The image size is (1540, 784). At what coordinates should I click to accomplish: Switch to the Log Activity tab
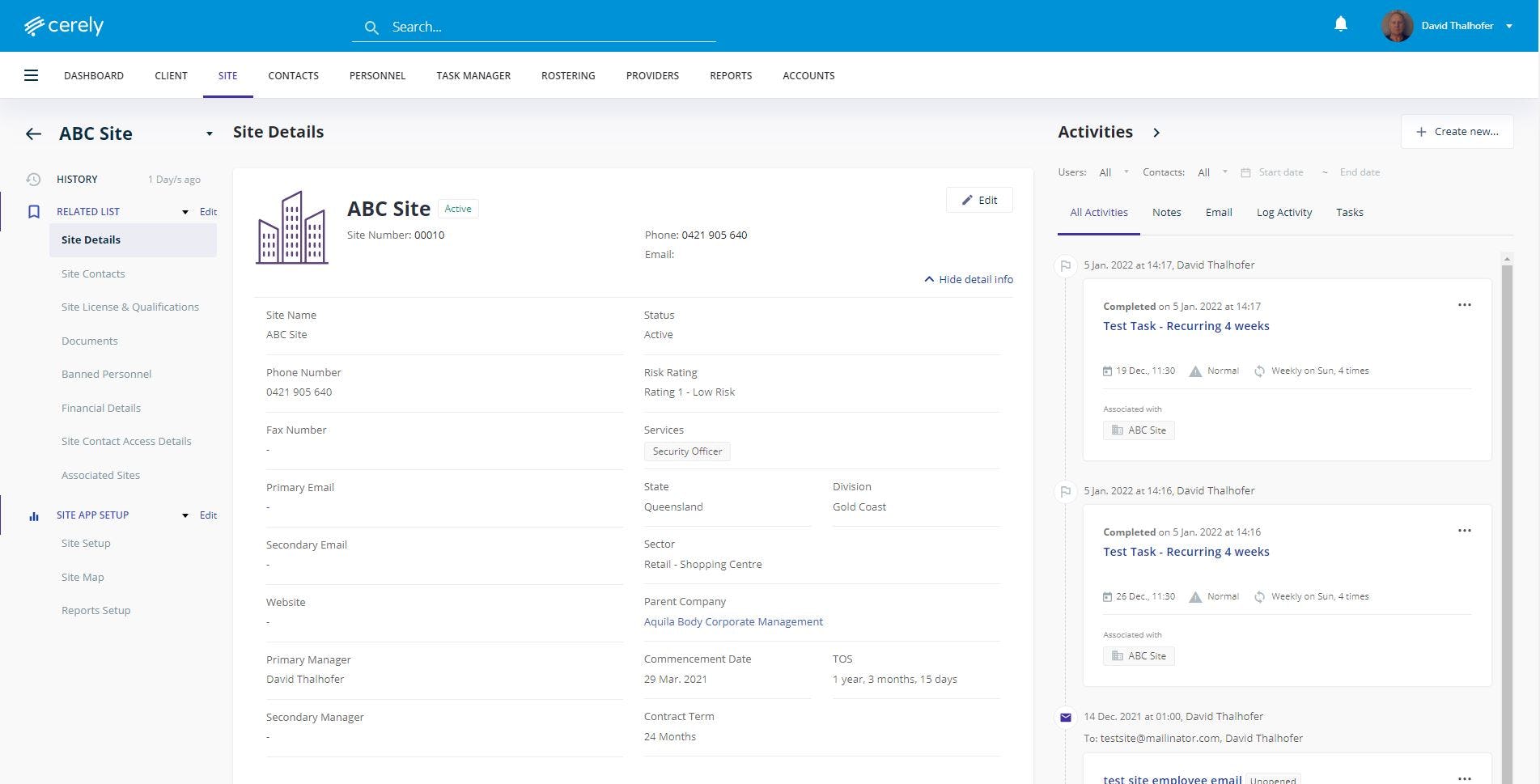click(1284, 212)
